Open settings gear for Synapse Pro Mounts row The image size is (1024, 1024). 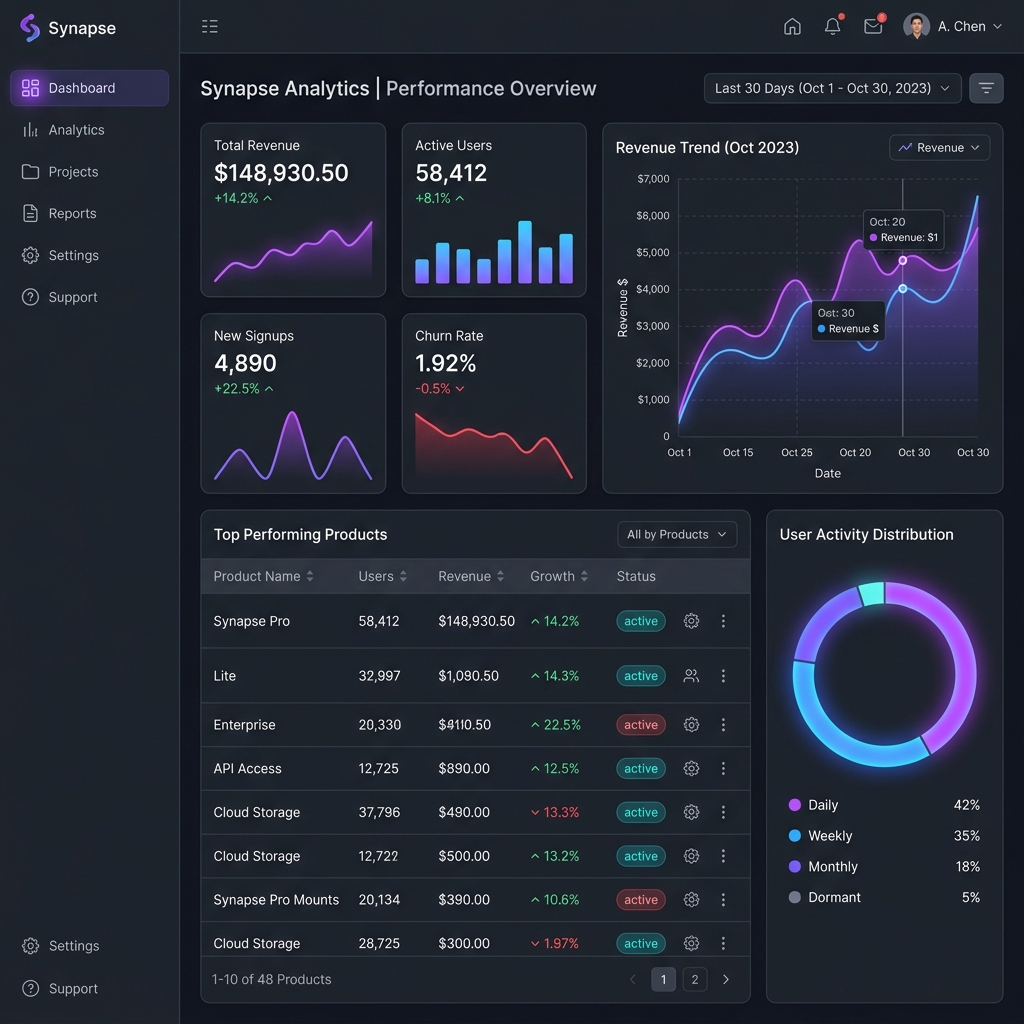pyautogui.click(x=692, y=900)
